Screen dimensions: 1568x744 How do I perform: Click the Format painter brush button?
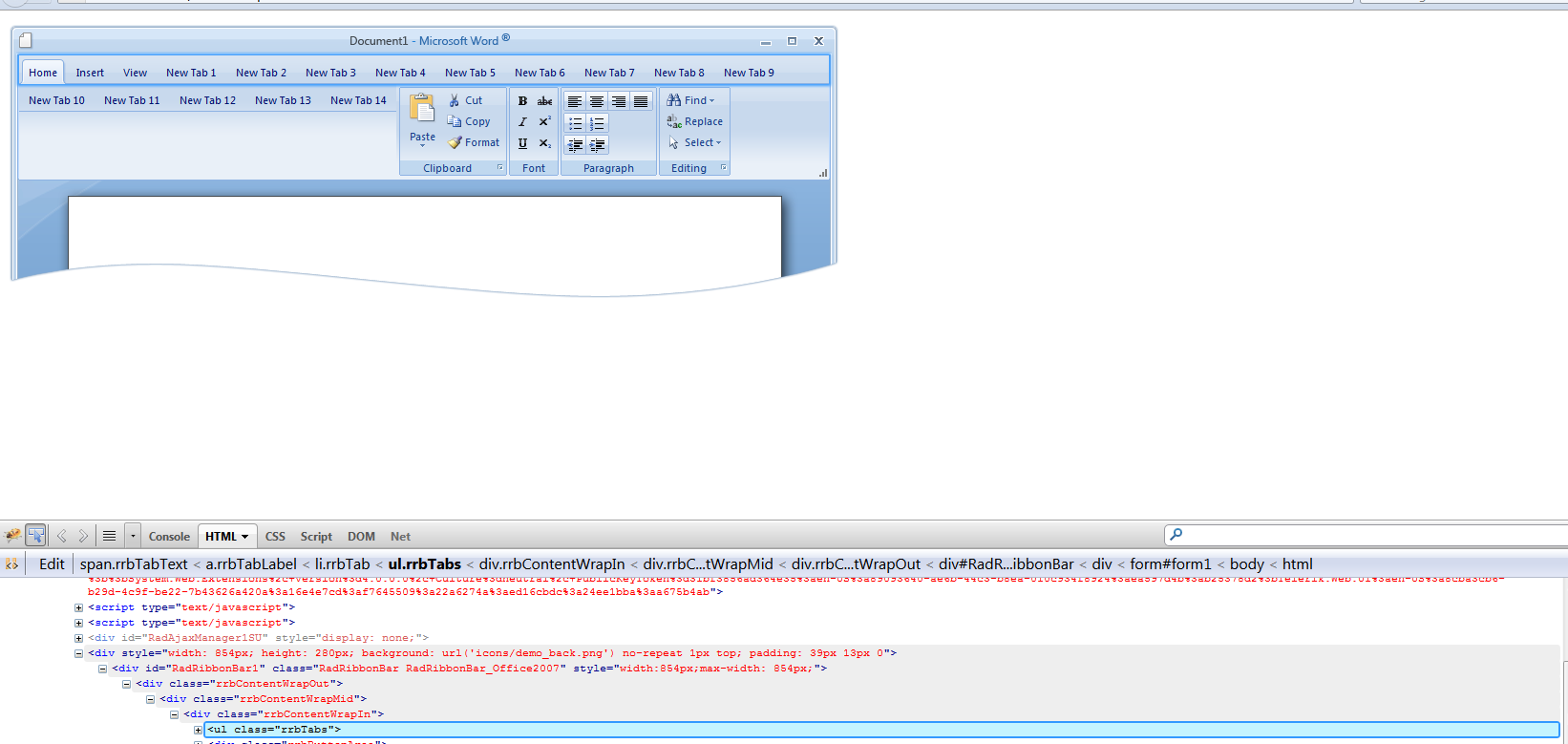[474, 142]
